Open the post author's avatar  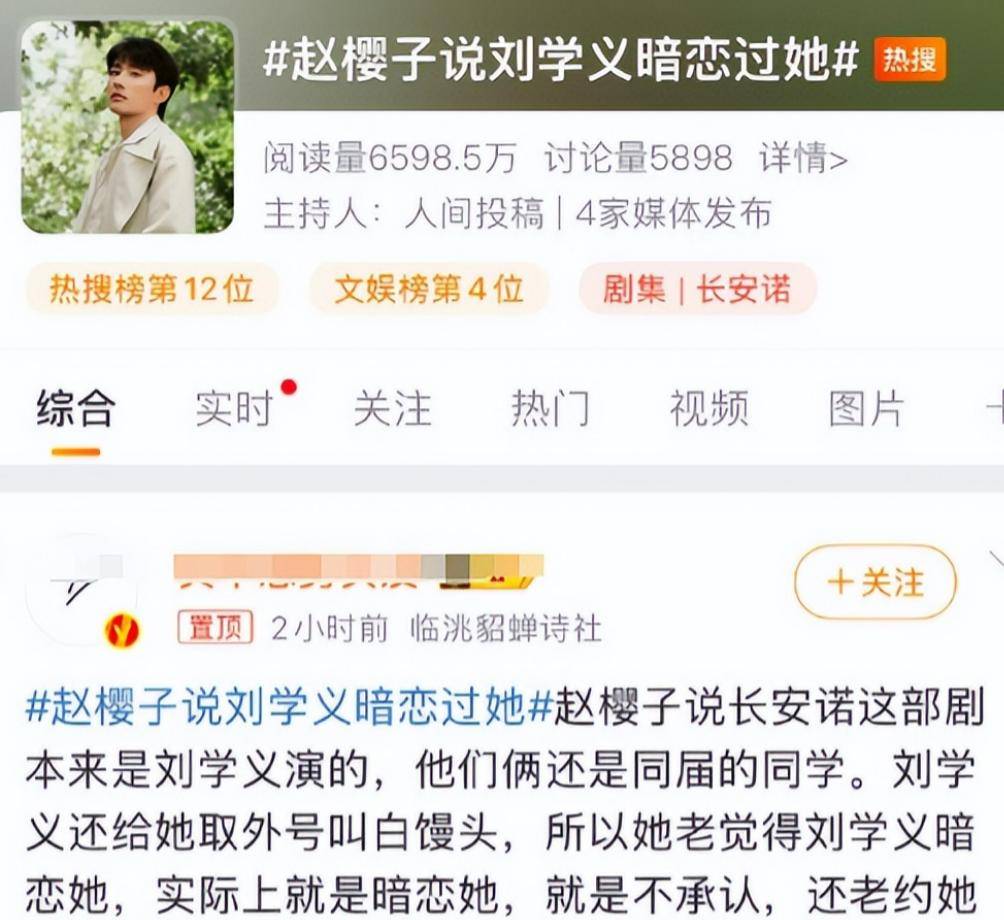point(81,589)
